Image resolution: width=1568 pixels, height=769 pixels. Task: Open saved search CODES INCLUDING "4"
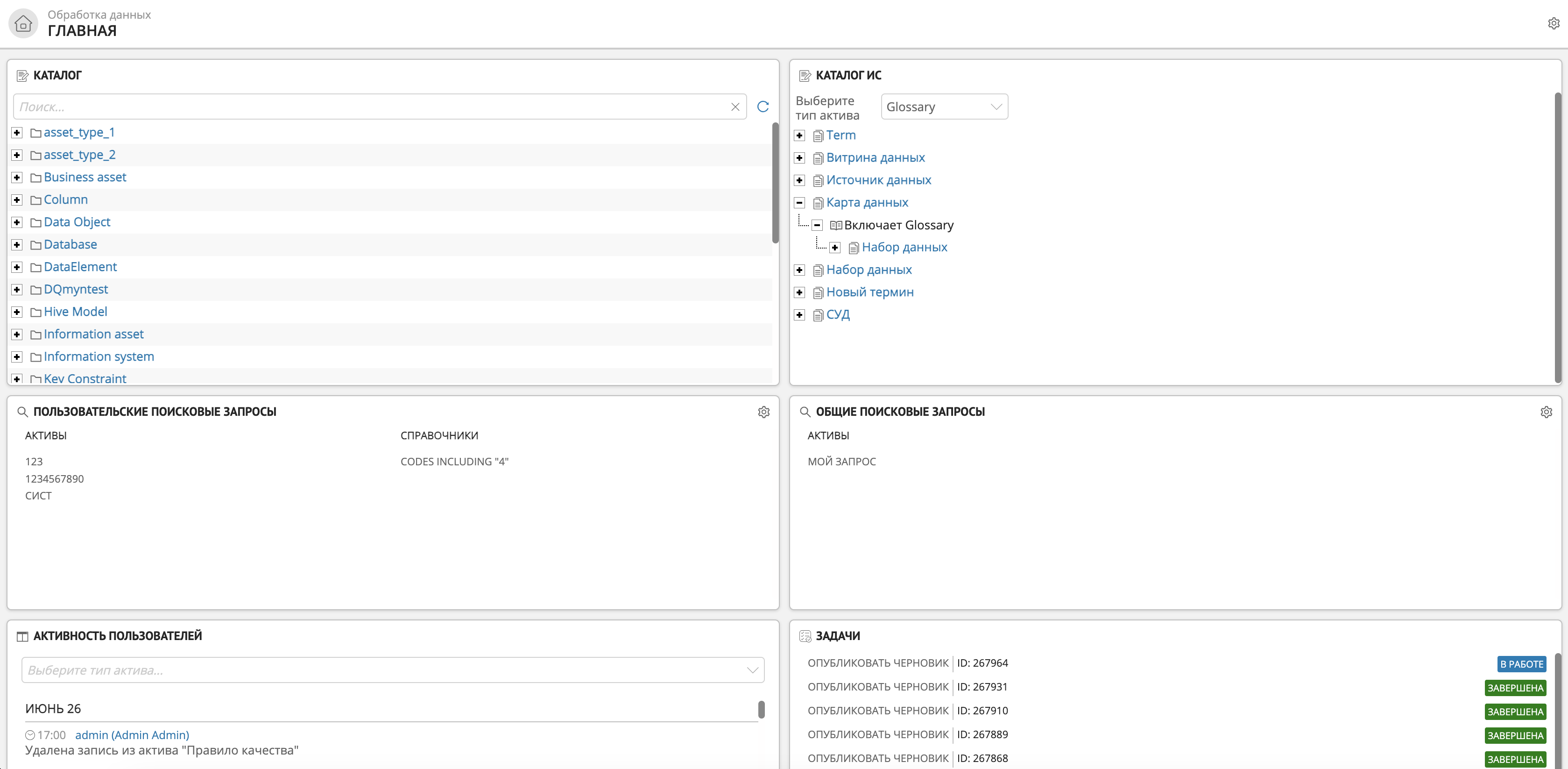[454, 462]
